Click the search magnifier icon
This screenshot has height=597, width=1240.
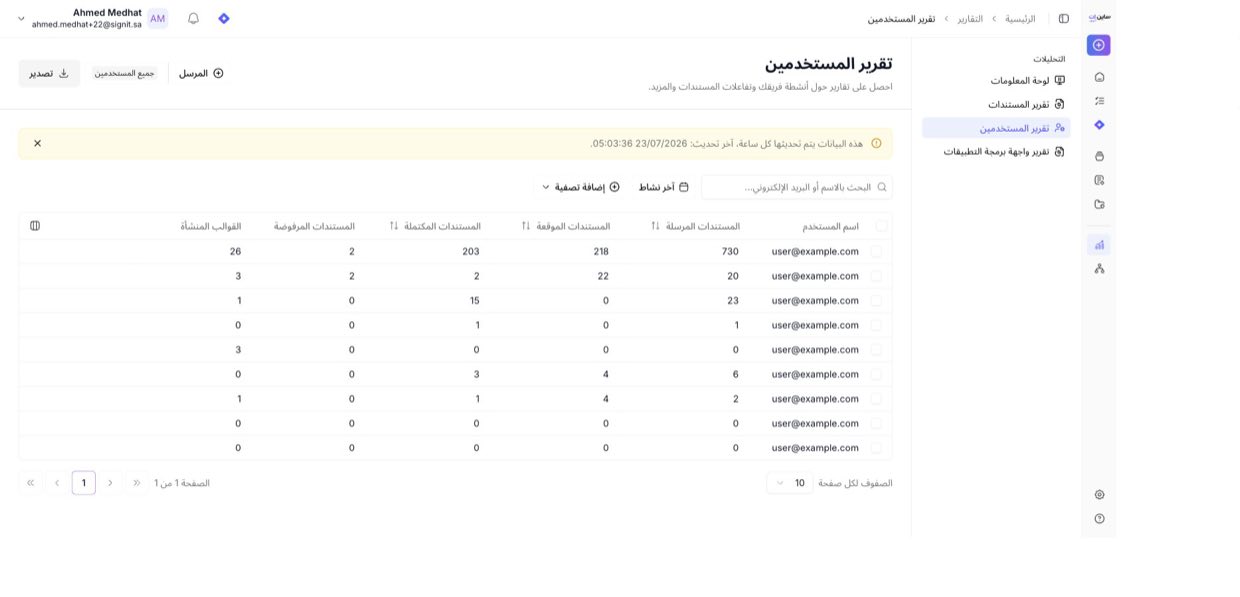click(x=881, y=187)
